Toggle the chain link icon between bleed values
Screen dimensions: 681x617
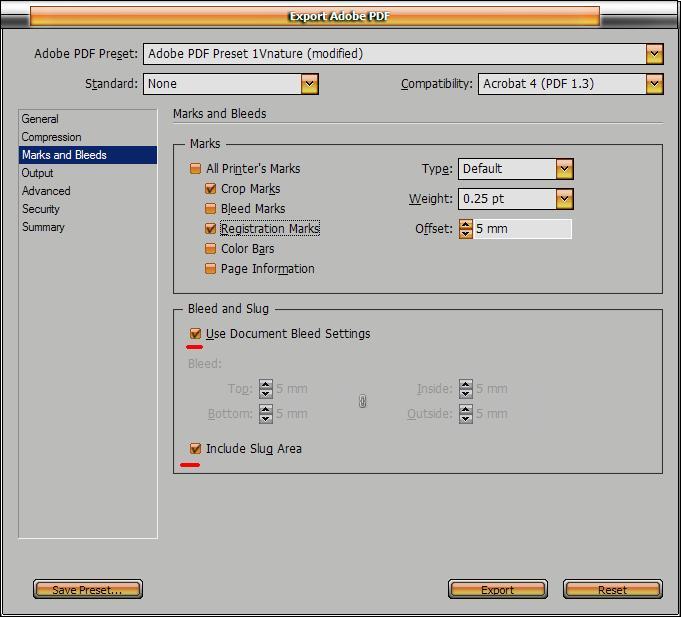[x=363, y=401]
